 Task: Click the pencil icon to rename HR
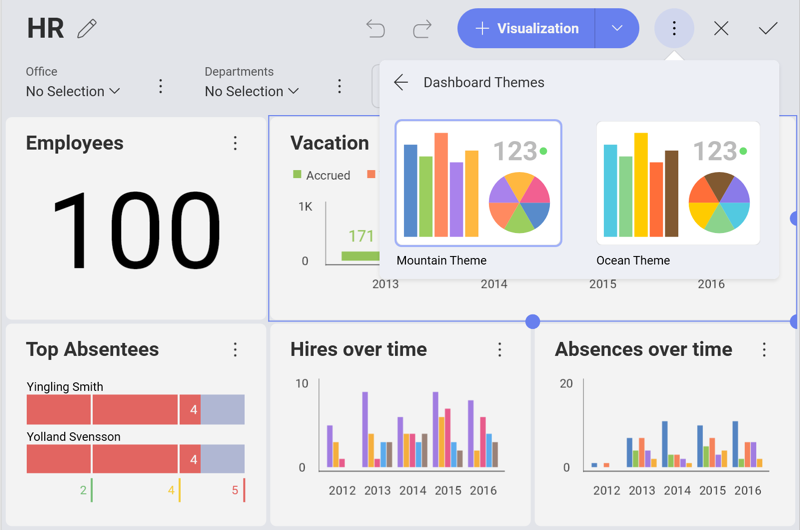point(87,29)
